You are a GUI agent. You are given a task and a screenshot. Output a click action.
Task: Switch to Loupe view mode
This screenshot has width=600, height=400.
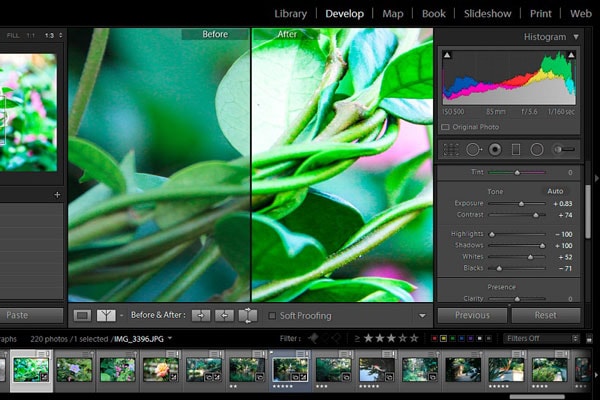click(82, 316)
